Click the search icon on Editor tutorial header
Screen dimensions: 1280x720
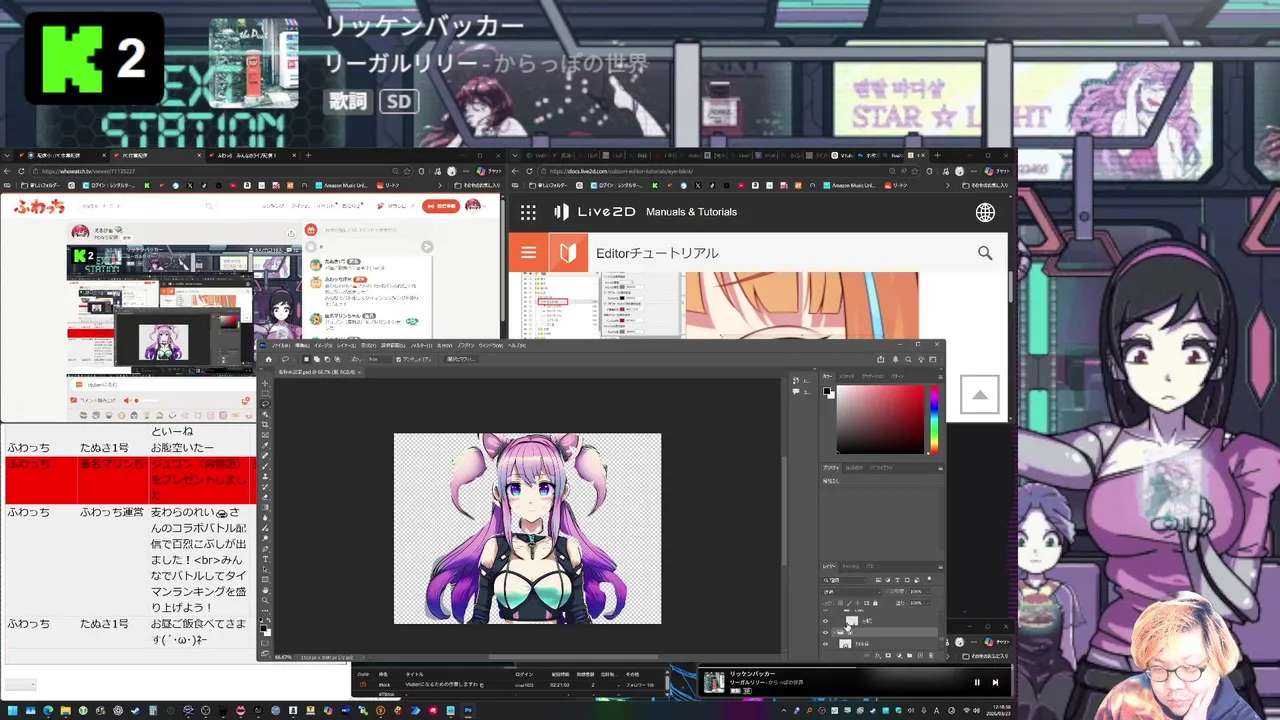pos(985,253)
